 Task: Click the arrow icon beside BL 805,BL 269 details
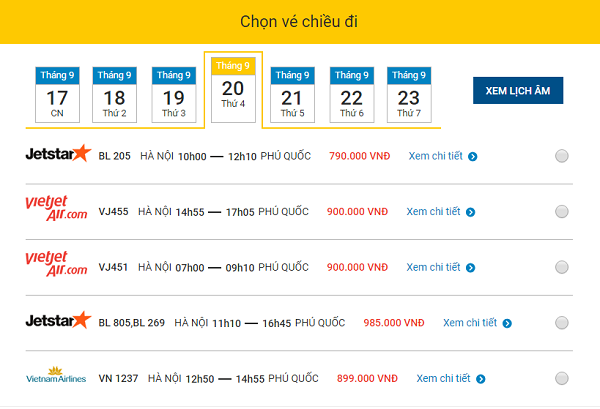pyautogui.click(x=507, y=323)
